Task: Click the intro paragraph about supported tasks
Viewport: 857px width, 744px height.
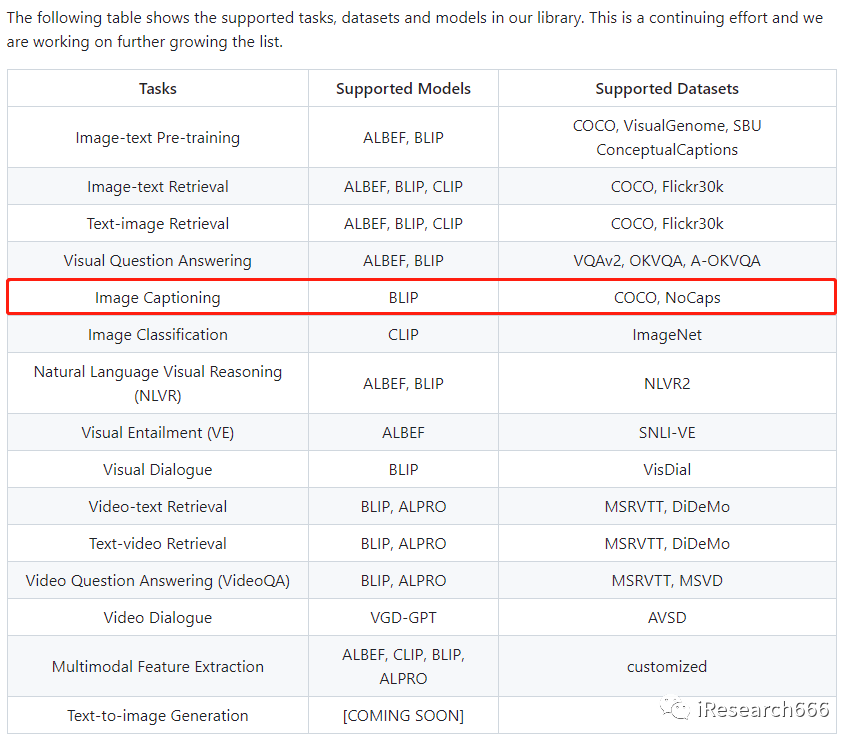Action: coord(415,30)
